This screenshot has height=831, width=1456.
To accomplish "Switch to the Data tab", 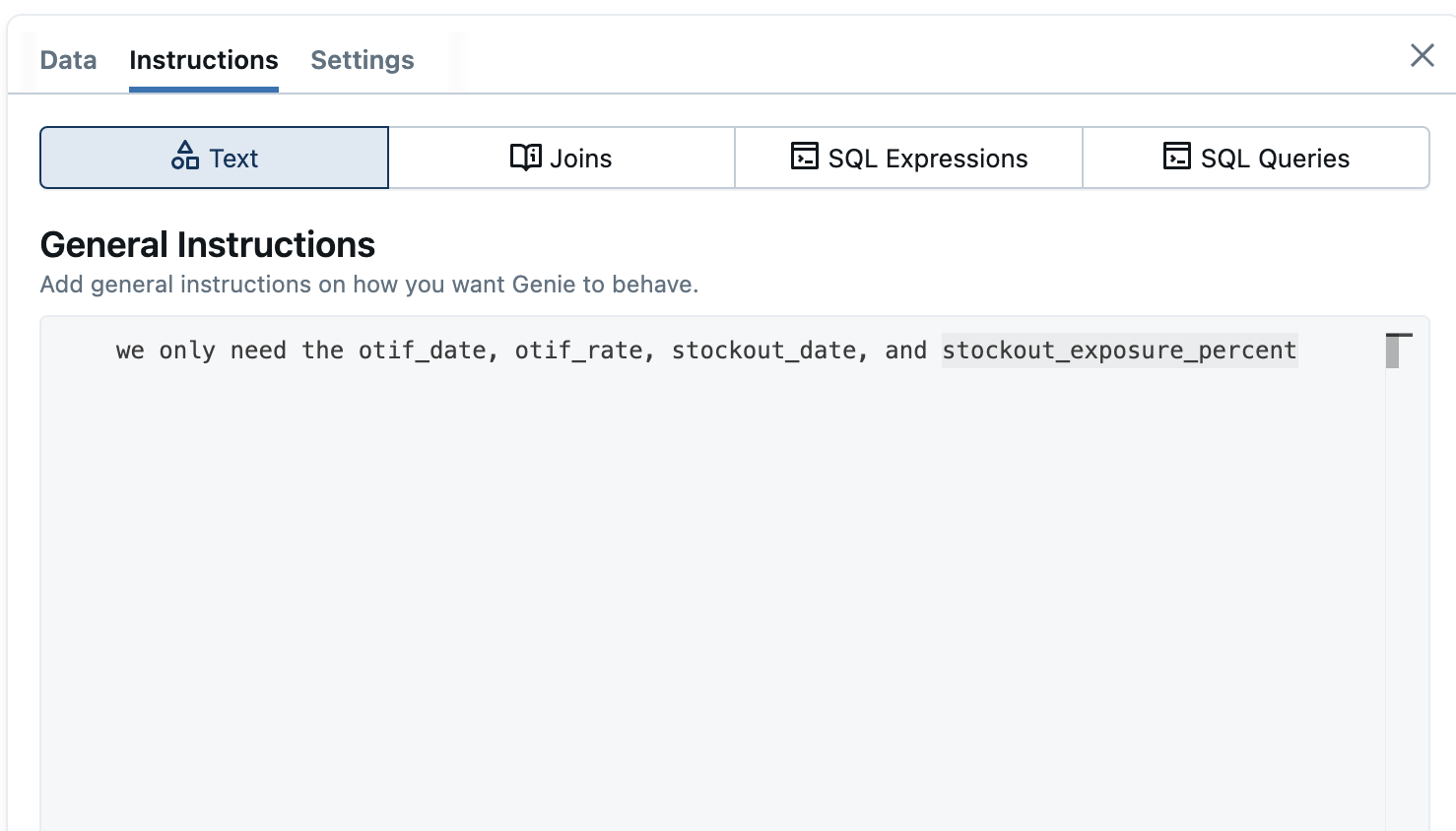I will tap(68, 60).
